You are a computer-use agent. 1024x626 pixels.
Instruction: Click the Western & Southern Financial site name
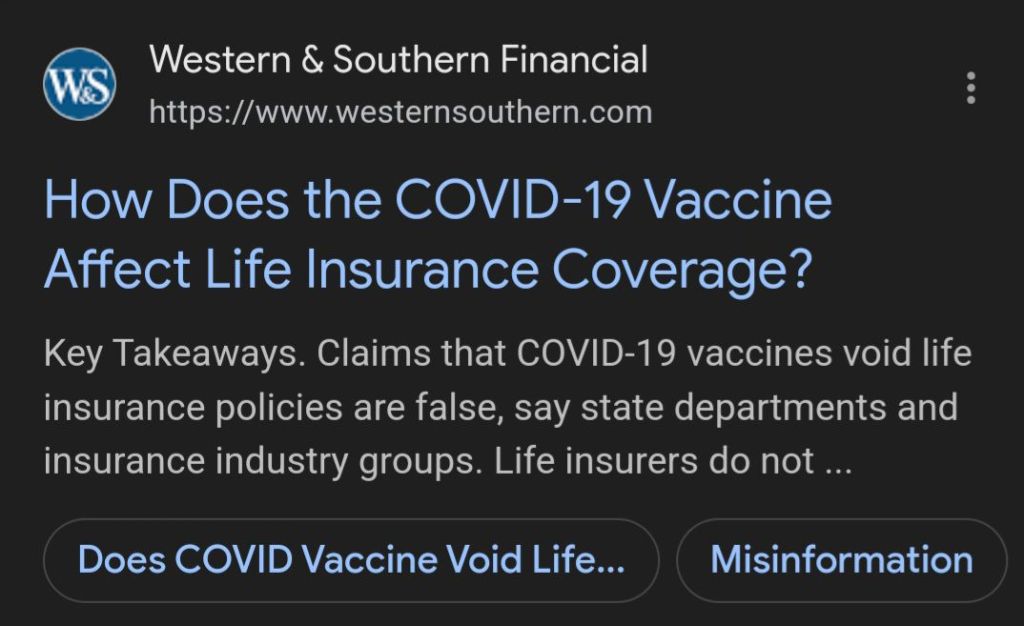398,59
